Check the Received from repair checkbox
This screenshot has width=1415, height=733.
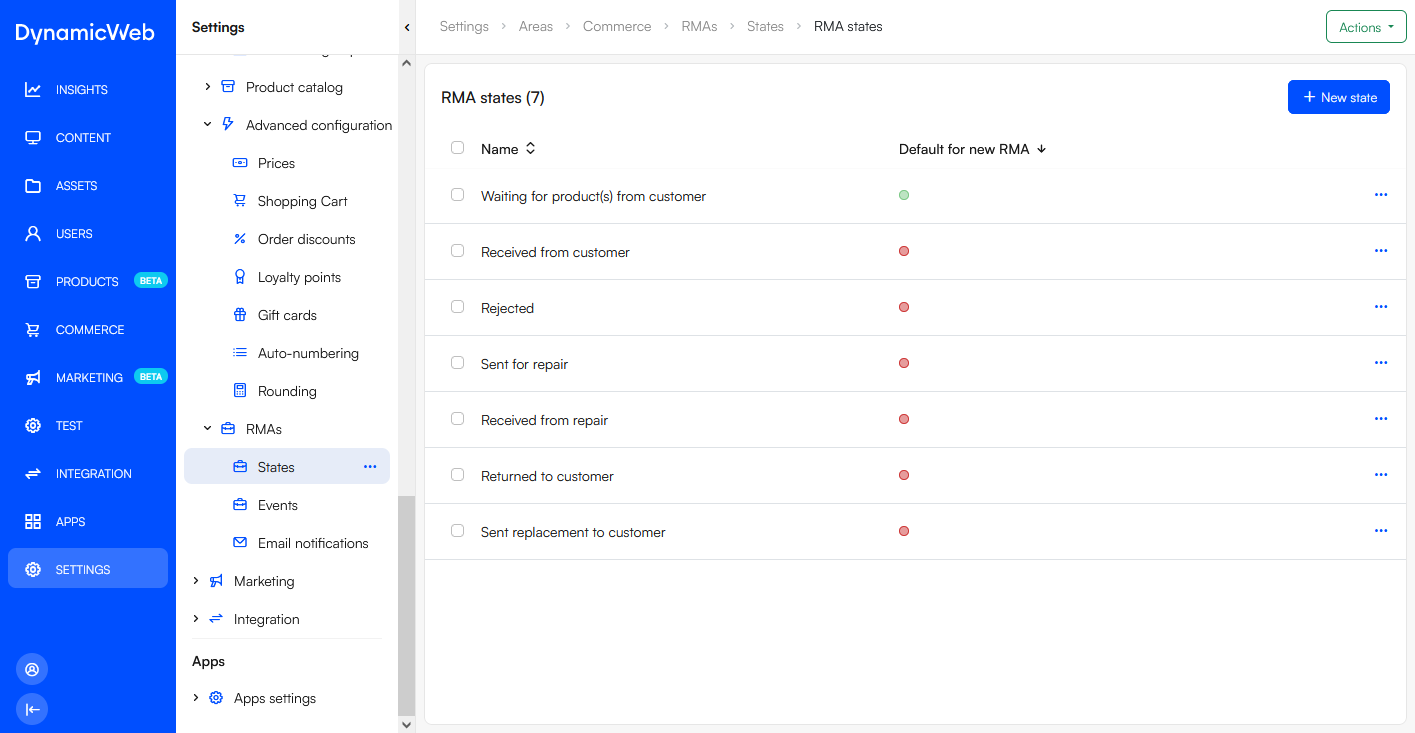click(458, 419)
